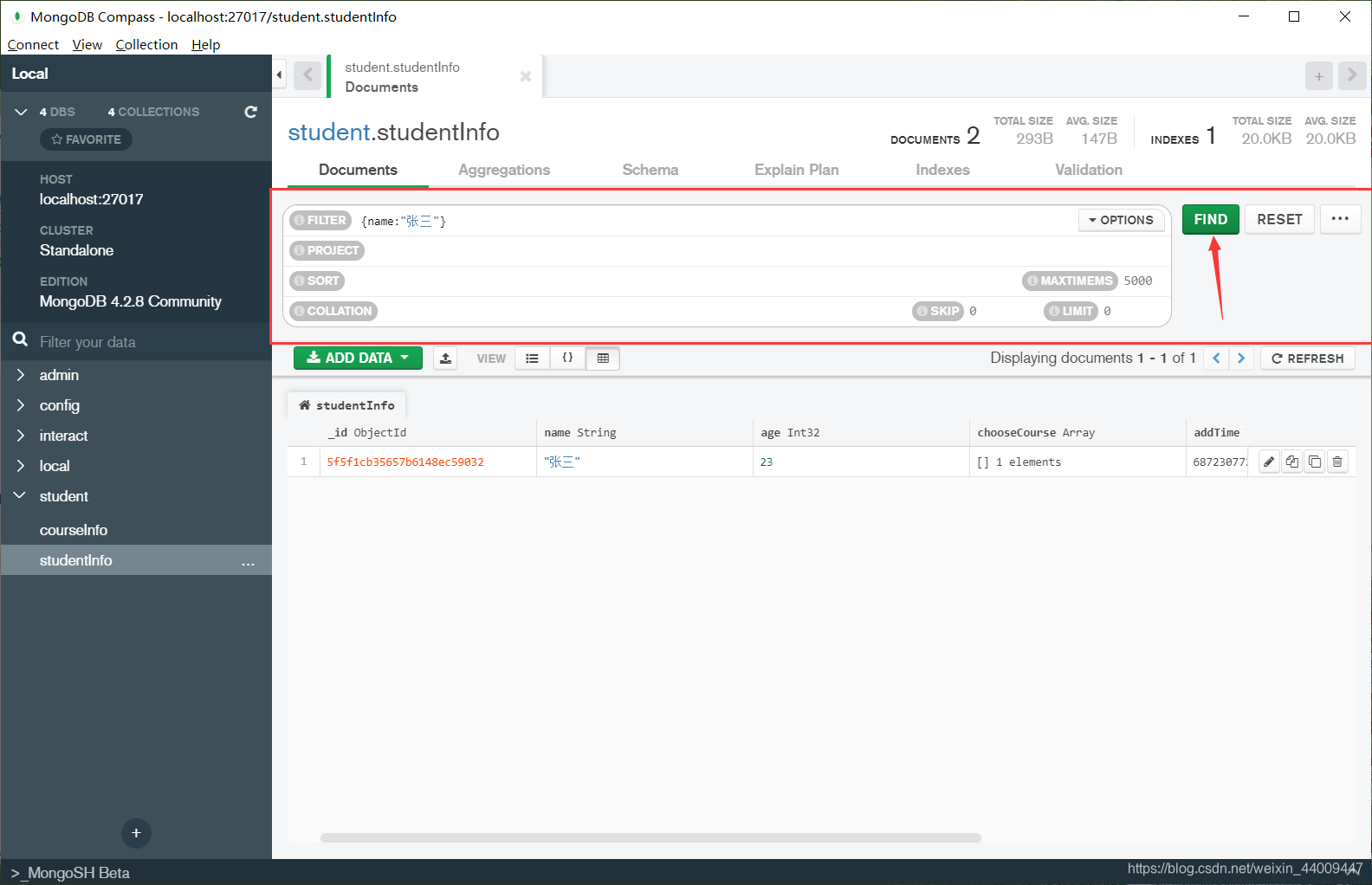Screen dimensions: 1372x885
Task: Expand the config database
Action: (x=20, y=405)
